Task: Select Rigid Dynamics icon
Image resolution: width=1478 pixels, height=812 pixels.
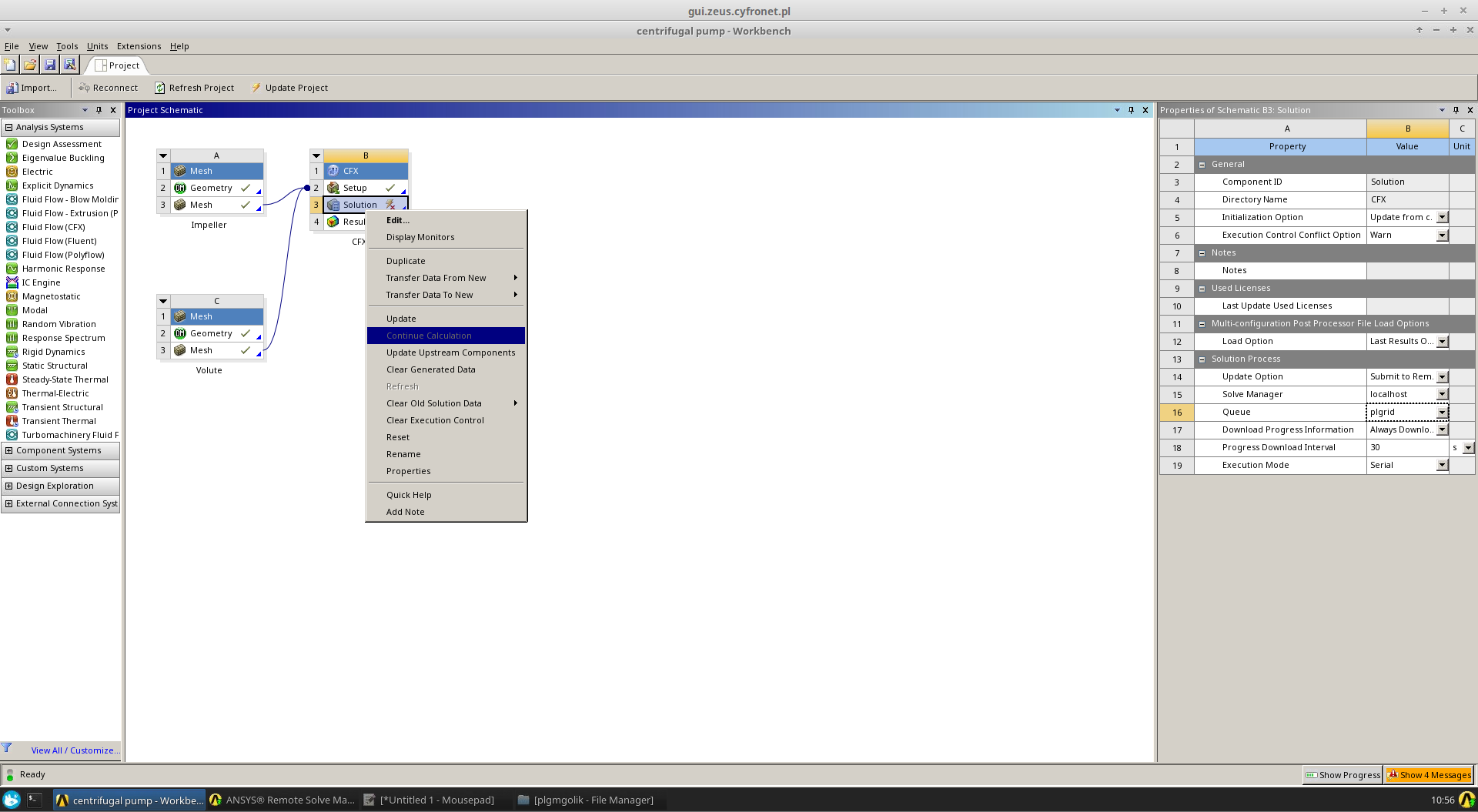Action: (x=12, y=352)
